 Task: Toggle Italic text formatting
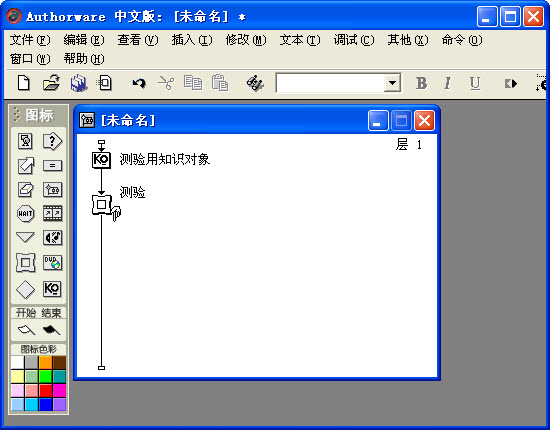click(447, 83)
